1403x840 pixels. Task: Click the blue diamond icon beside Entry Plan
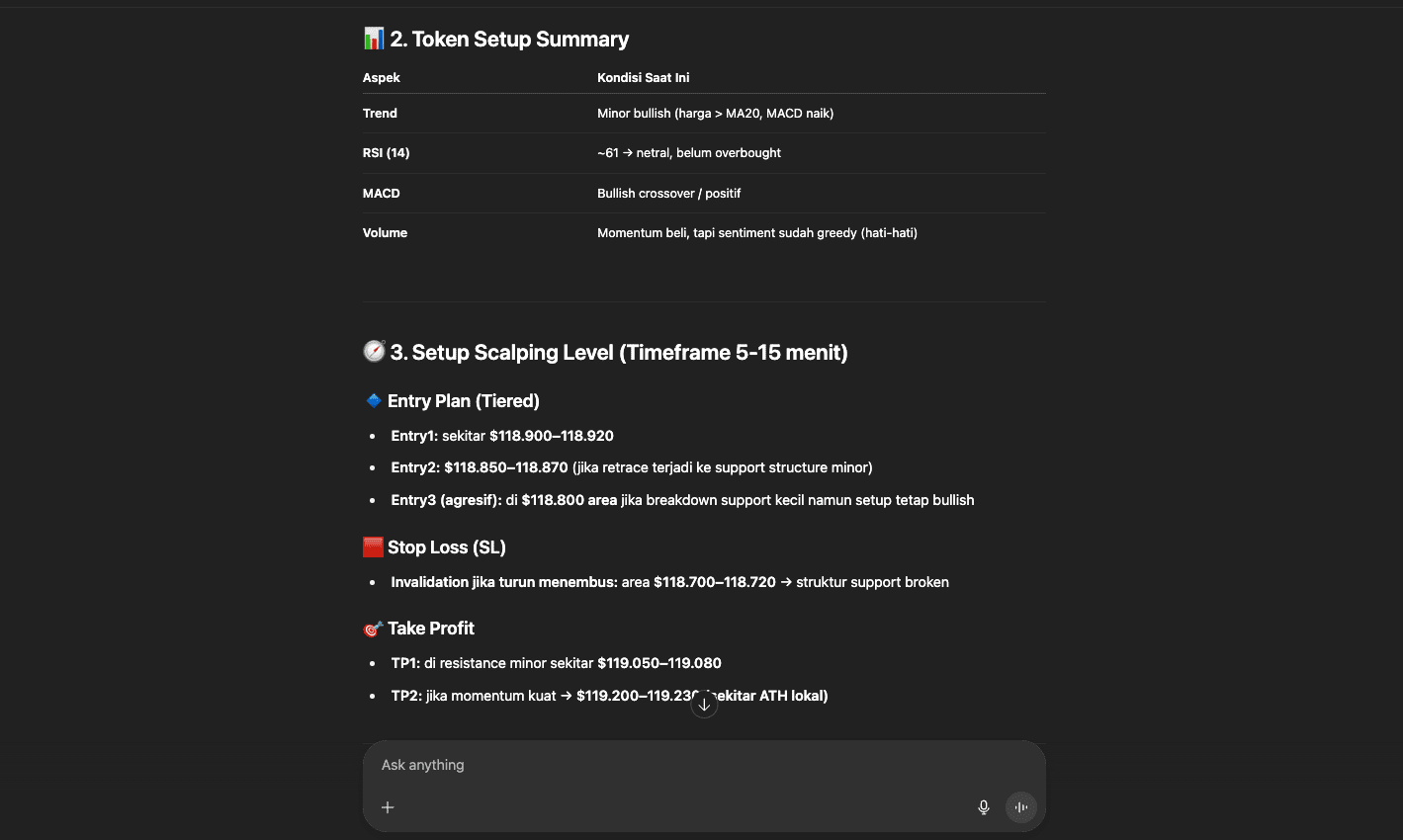point(374,401)
